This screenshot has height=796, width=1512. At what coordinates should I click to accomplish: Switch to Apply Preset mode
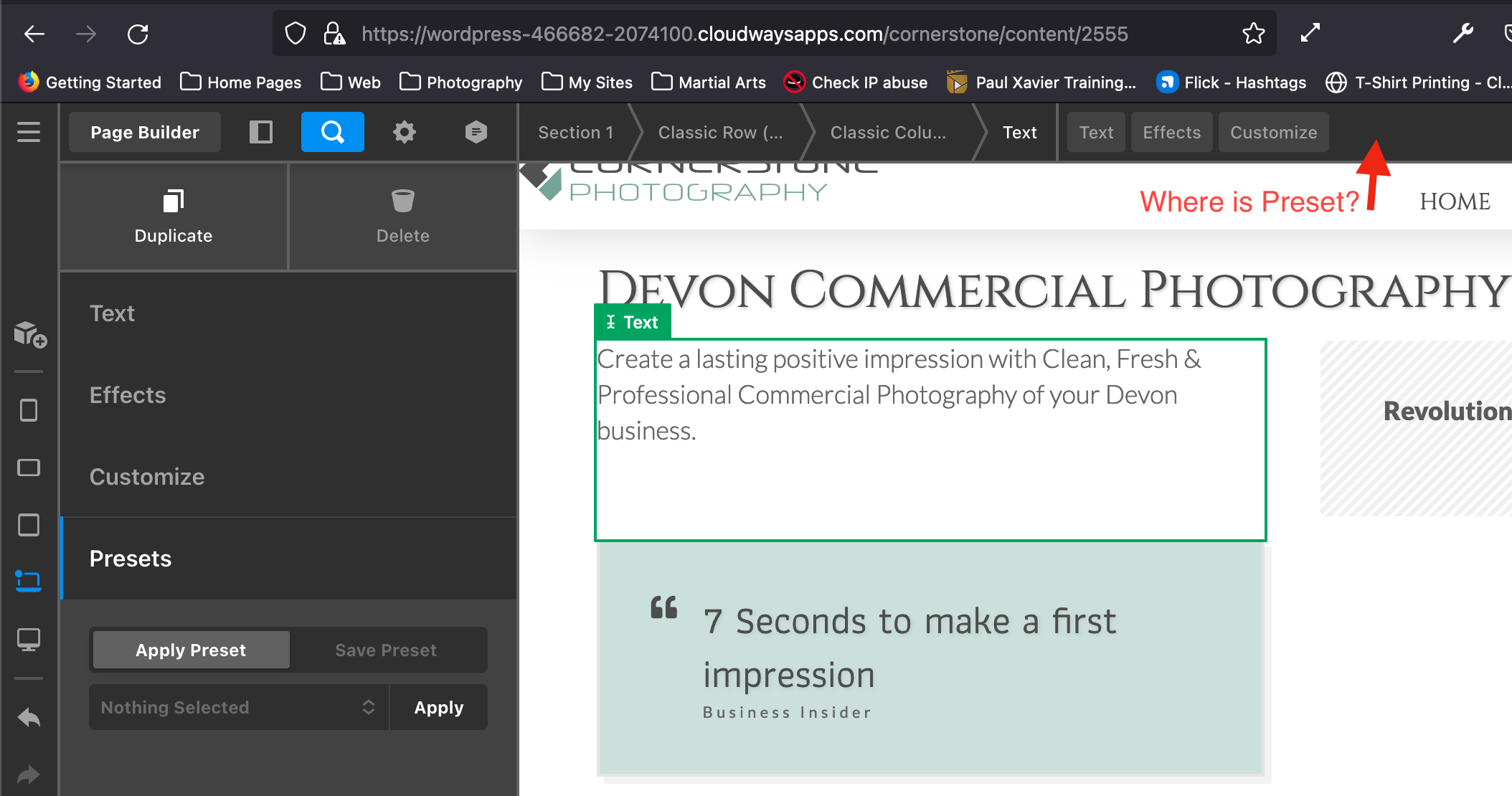click(191, 650)
